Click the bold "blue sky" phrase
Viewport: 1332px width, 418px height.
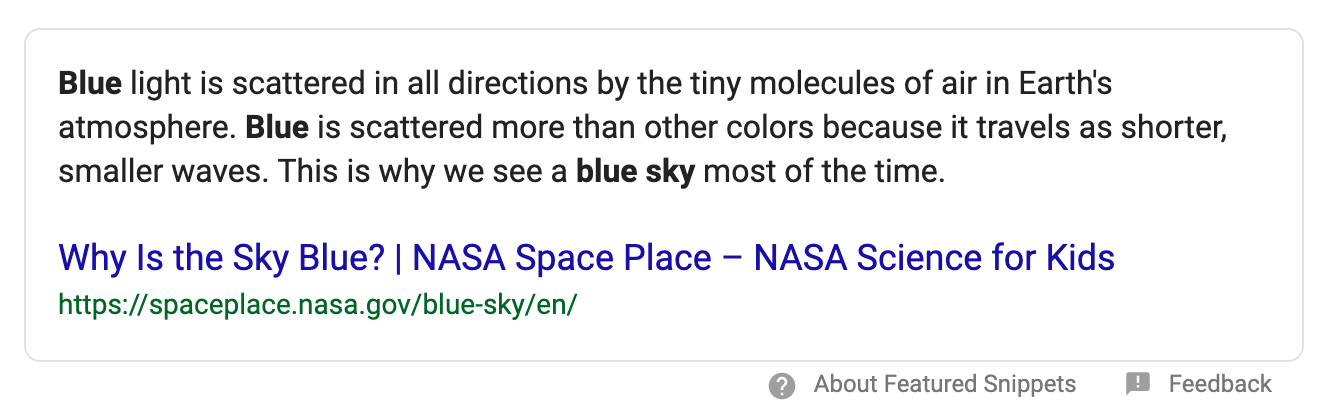coord(635,172)
